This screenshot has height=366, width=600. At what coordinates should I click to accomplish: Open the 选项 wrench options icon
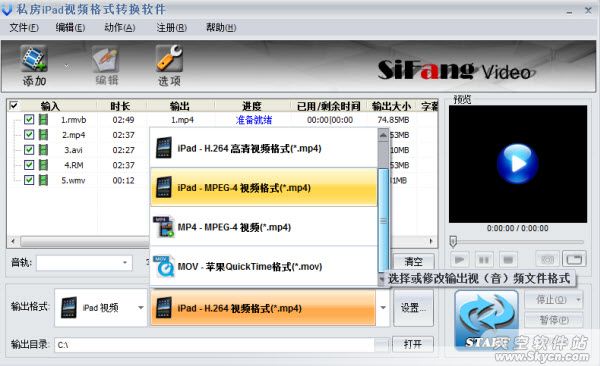pos(169,59)
